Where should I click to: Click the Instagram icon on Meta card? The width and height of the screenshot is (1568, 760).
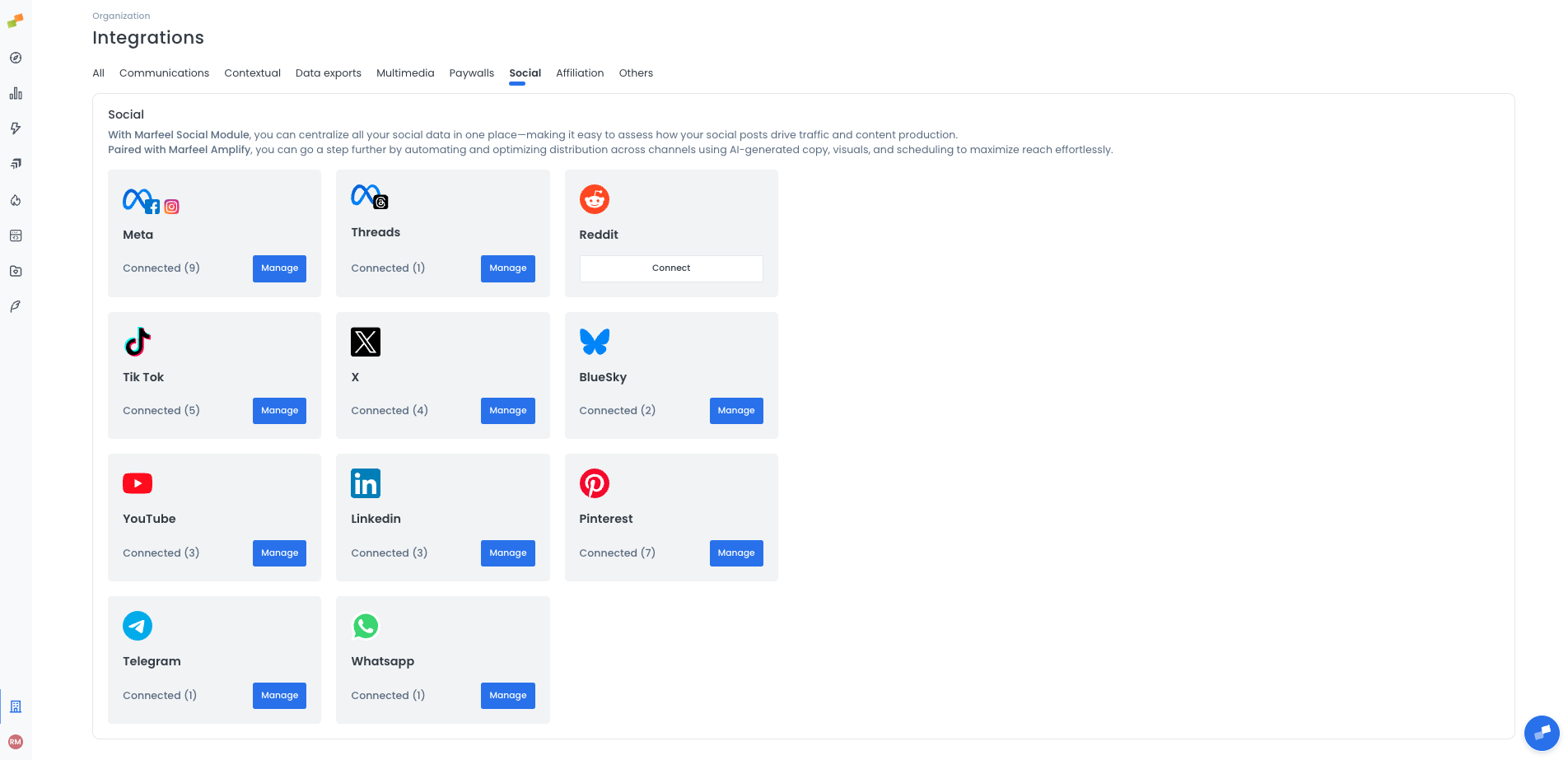pyautogui.click(x=171, y=207)
